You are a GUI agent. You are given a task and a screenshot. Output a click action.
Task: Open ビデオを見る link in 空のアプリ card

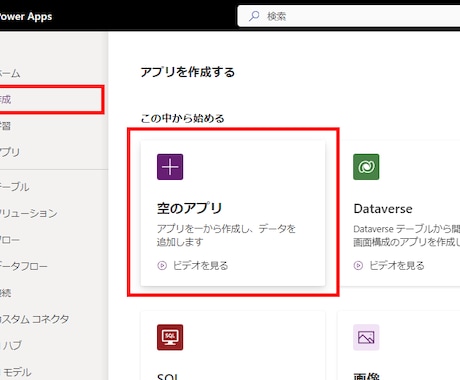(200, 265)
